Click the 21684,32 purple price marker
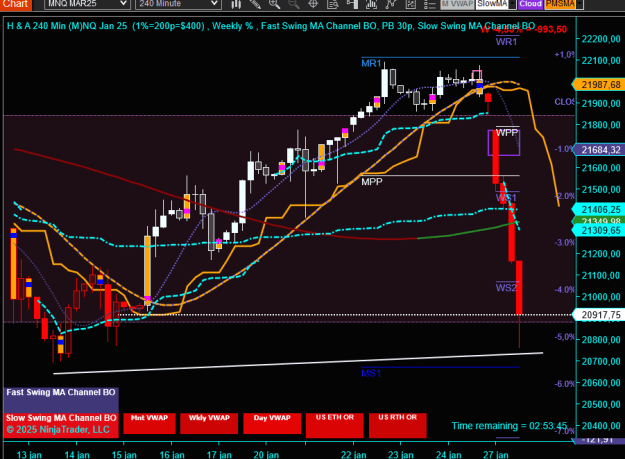The height and width of the screenshot is (459, 625). pos(598,150)
